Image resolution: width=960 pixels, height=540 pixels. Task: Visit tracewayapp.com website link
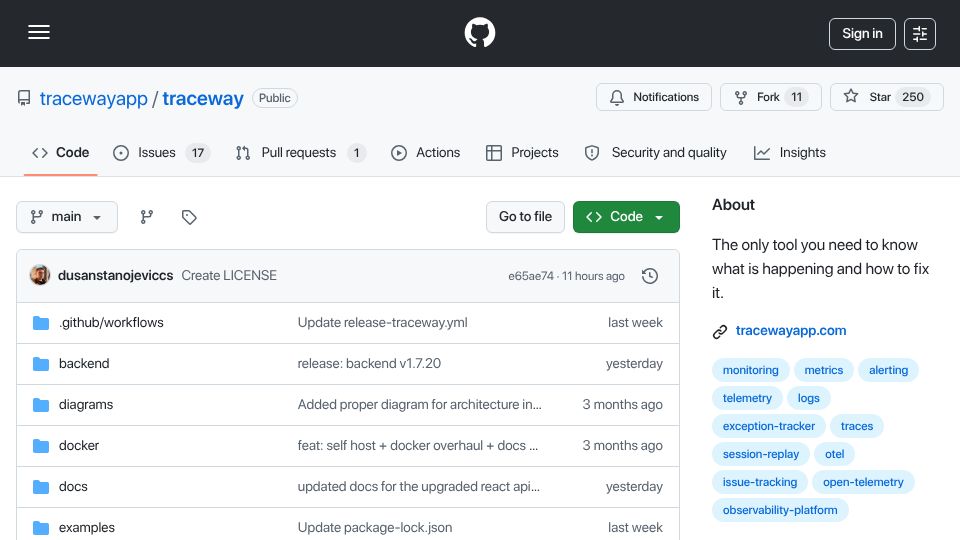point(791,331)
